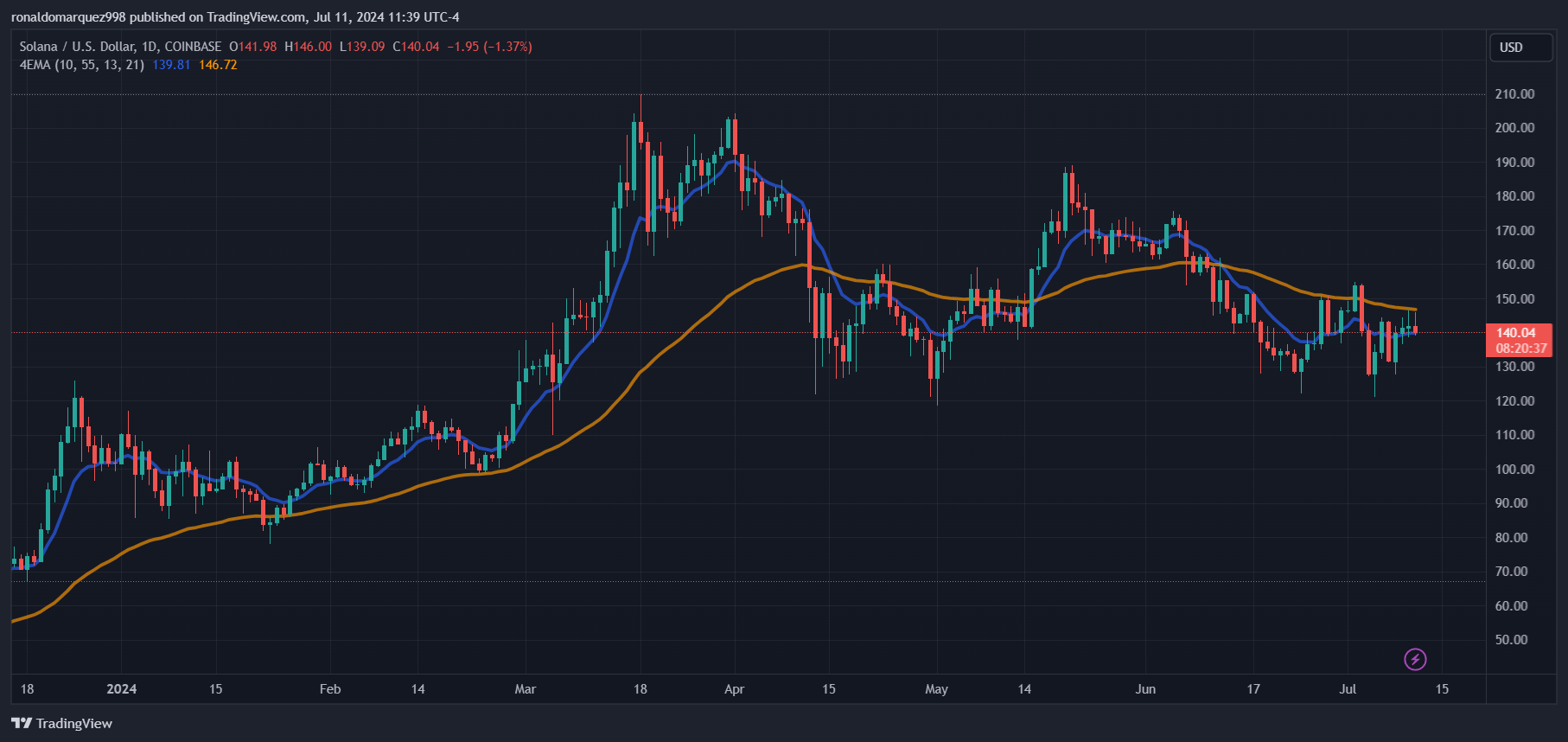Viewport: 1568px width, 742px height.
Task: Click the 60.00 price axis label
Action: pos(1512,606)
